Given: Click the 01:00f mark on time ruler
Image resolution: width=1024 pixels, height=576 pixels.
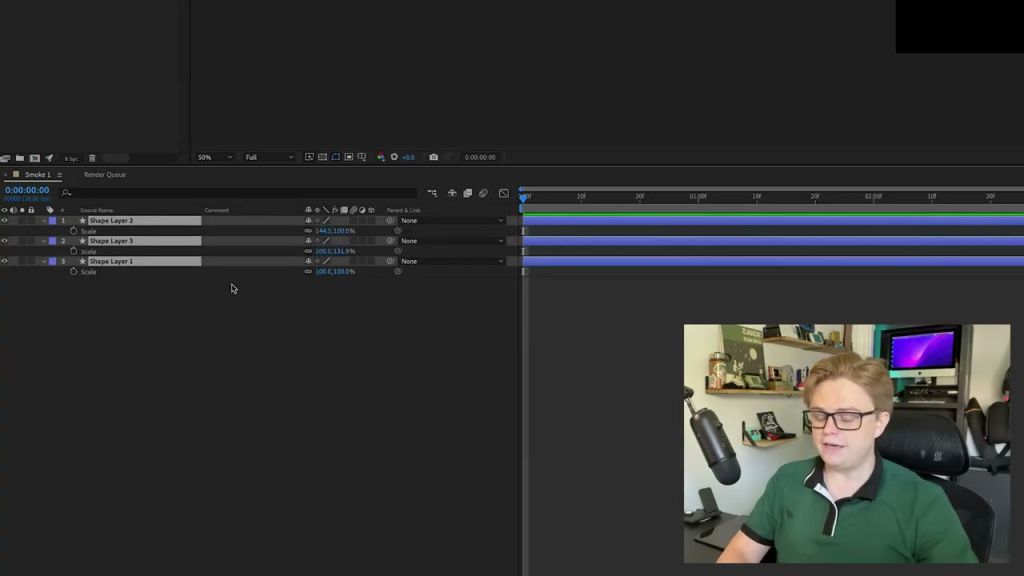Looking at the screenshot, I should tap(698, 196).
